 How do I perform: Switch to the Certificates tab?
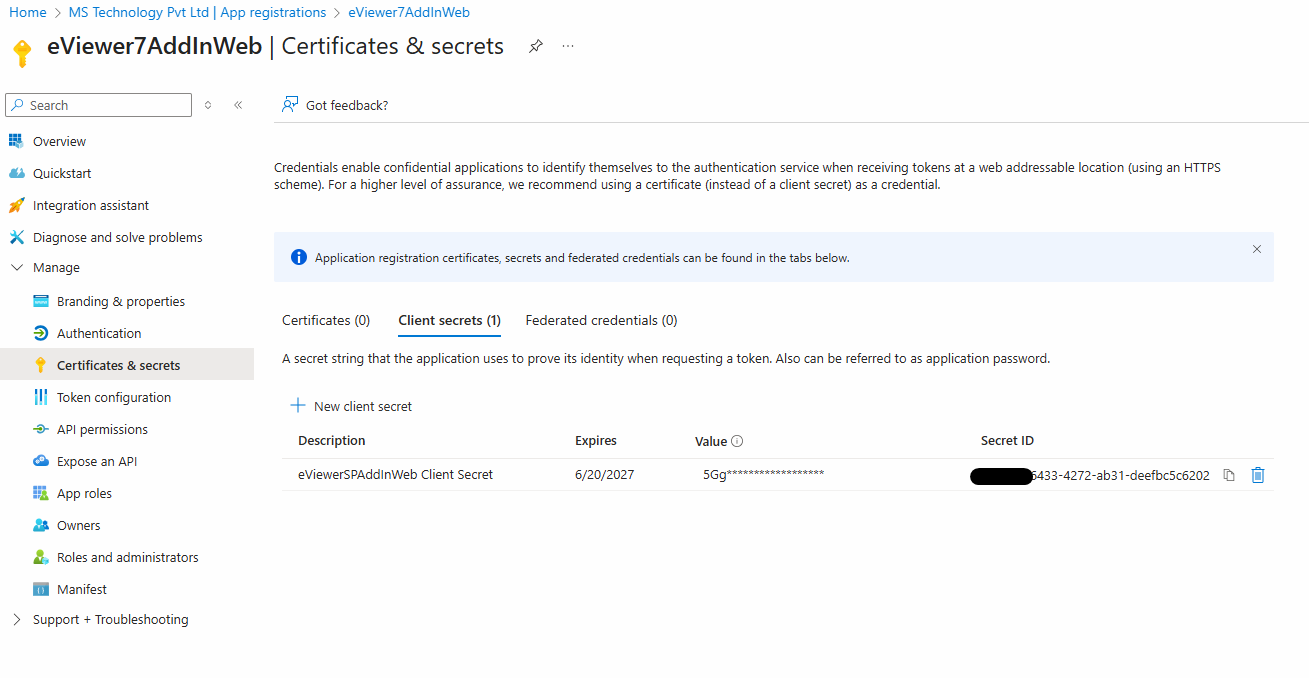tap(325, 319)
